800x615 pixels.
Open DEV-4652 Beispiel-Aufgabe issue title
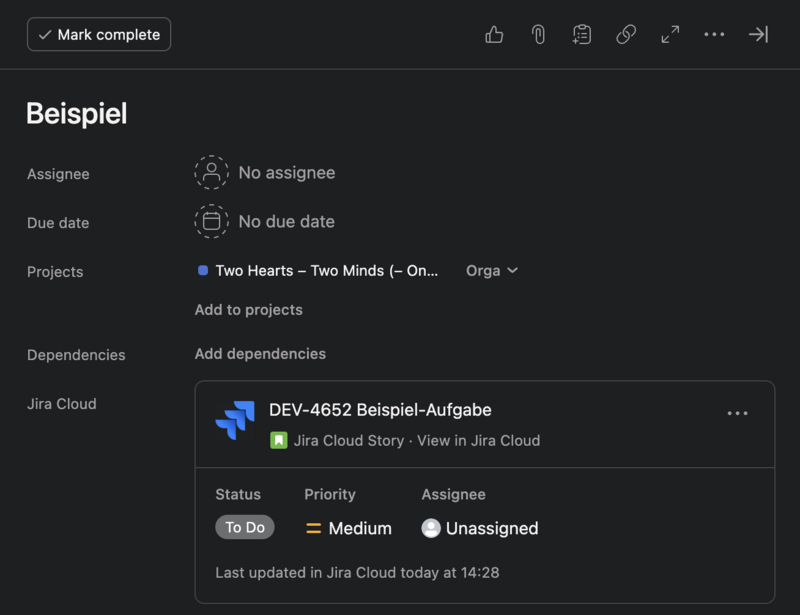380,410
